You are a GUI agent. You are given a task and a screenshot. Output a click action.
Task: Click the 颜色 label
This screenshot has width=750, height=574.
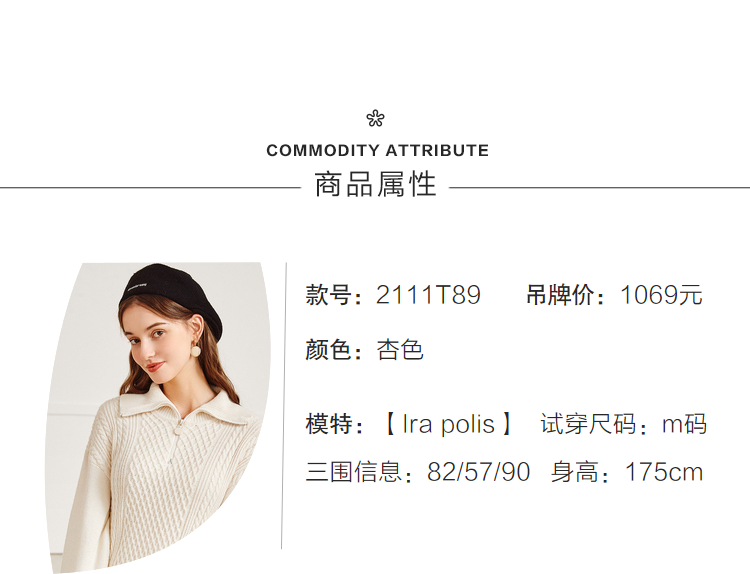[334, 350]
